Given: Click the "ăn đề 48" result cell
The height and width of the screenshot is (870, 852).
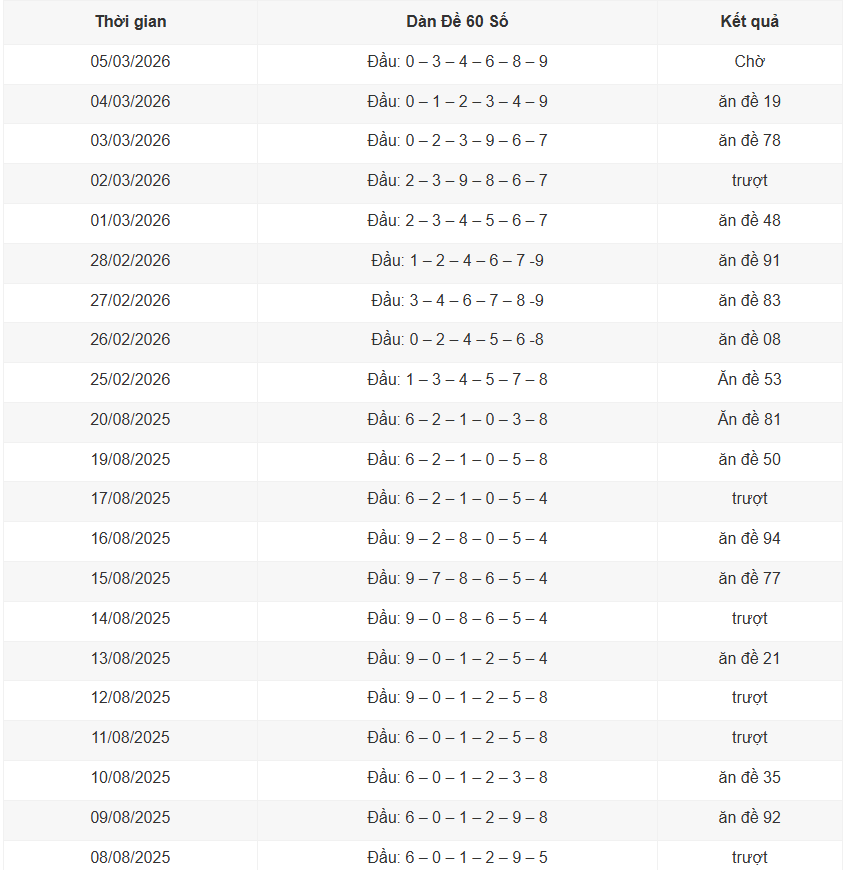Looking at the screenshot, I should 749,221.
